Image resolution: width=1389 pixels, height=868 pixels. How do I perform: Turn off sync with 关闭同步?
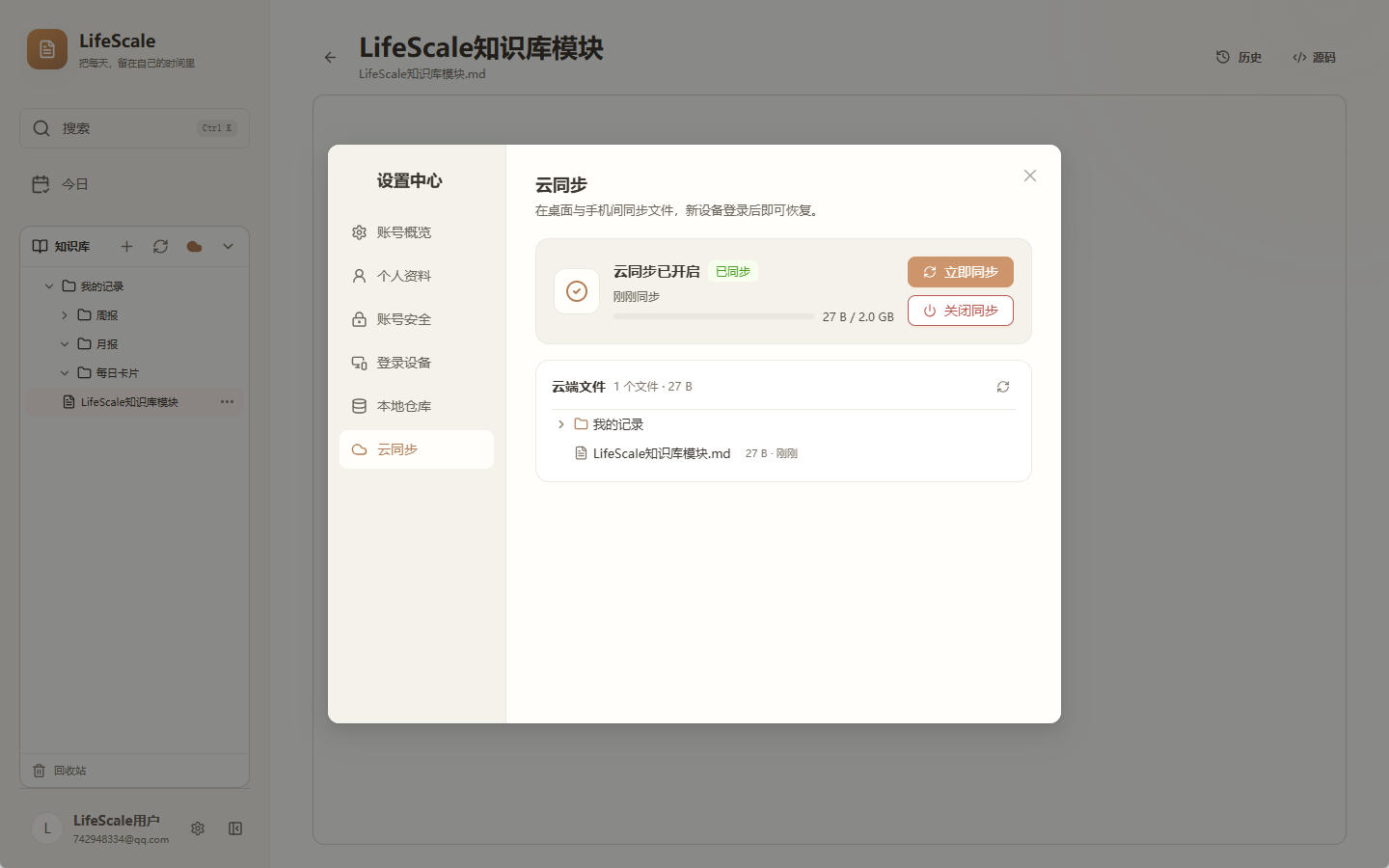(x=961, y=311)
